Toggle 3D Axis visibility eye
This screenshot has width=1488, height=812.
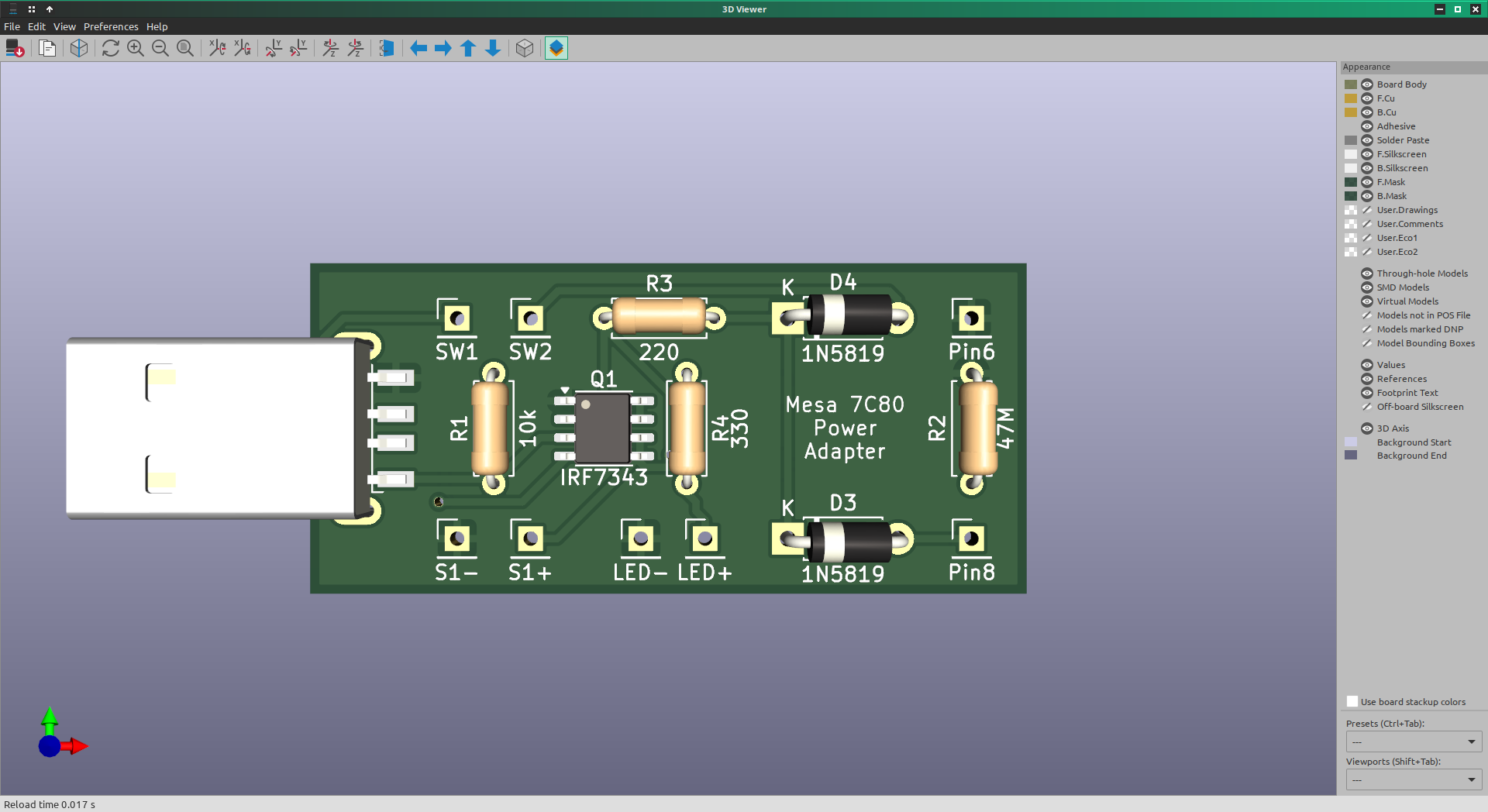[1367, 428]
